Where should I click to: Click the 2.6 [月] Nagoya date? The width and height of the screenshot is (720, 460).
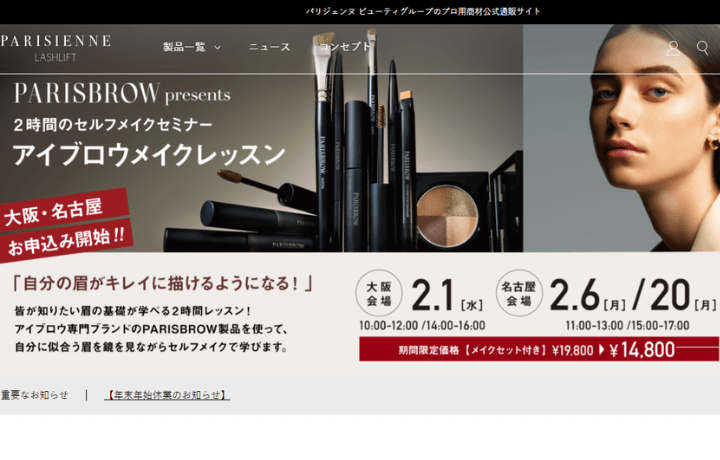(588, 295)
